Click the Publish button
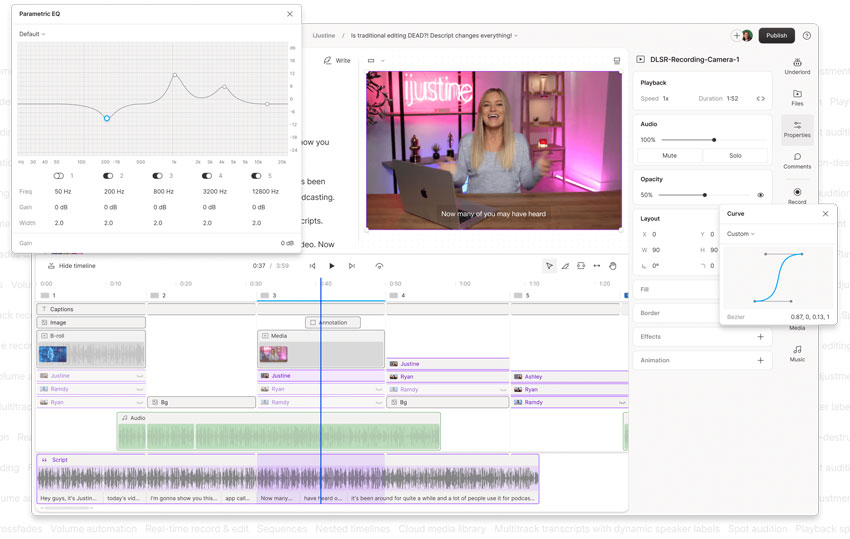 [x=776, y=35]
